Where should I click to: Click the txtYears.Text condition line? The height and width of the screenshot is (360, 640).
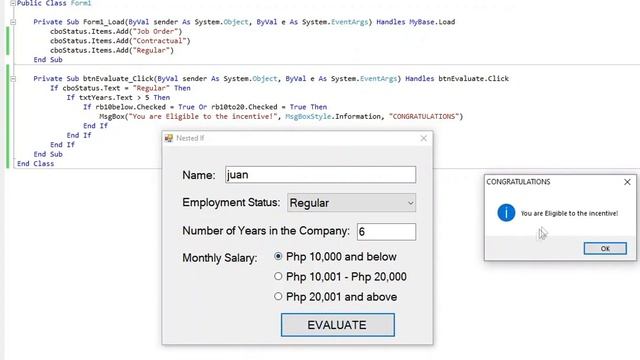[118, 98]
